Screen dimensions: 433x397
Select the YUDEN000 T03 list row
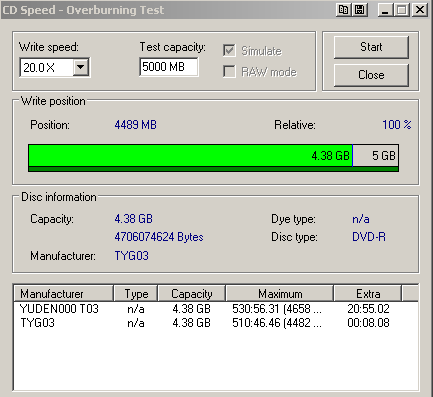[216, 309]
